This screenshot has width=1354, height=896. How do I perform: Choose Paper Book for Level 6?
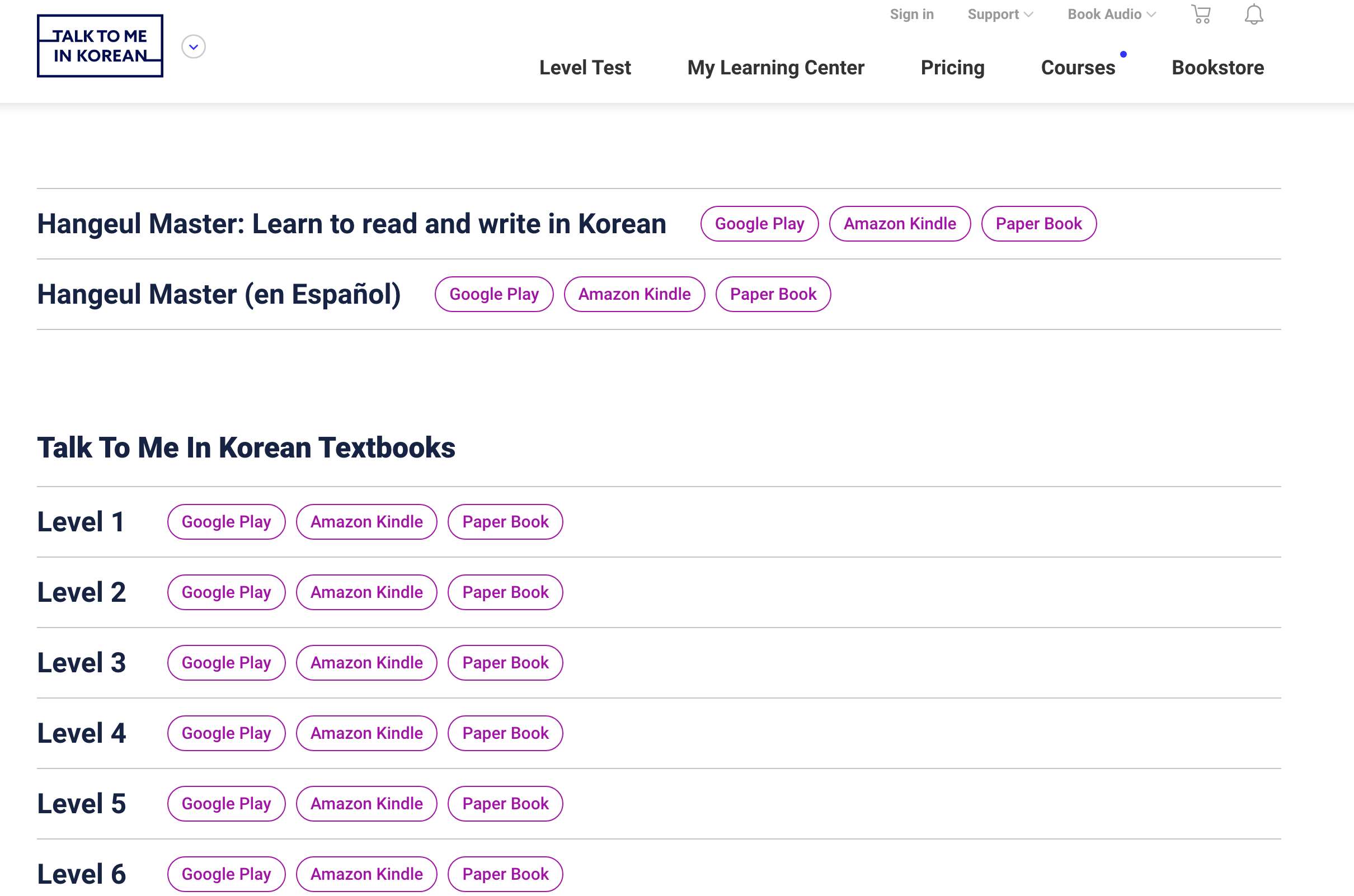coord(505,874)
